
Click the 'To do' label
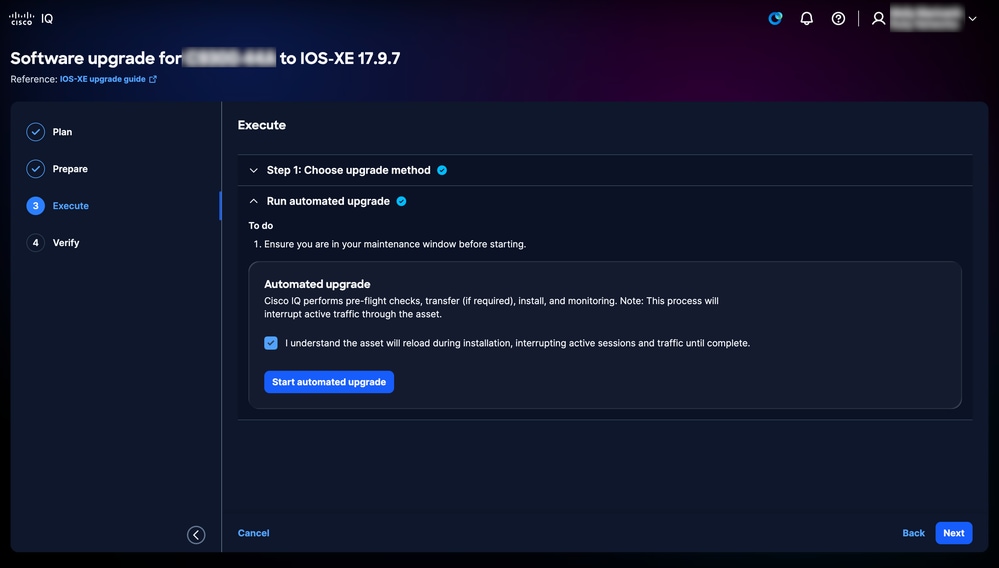coord(261,225)
